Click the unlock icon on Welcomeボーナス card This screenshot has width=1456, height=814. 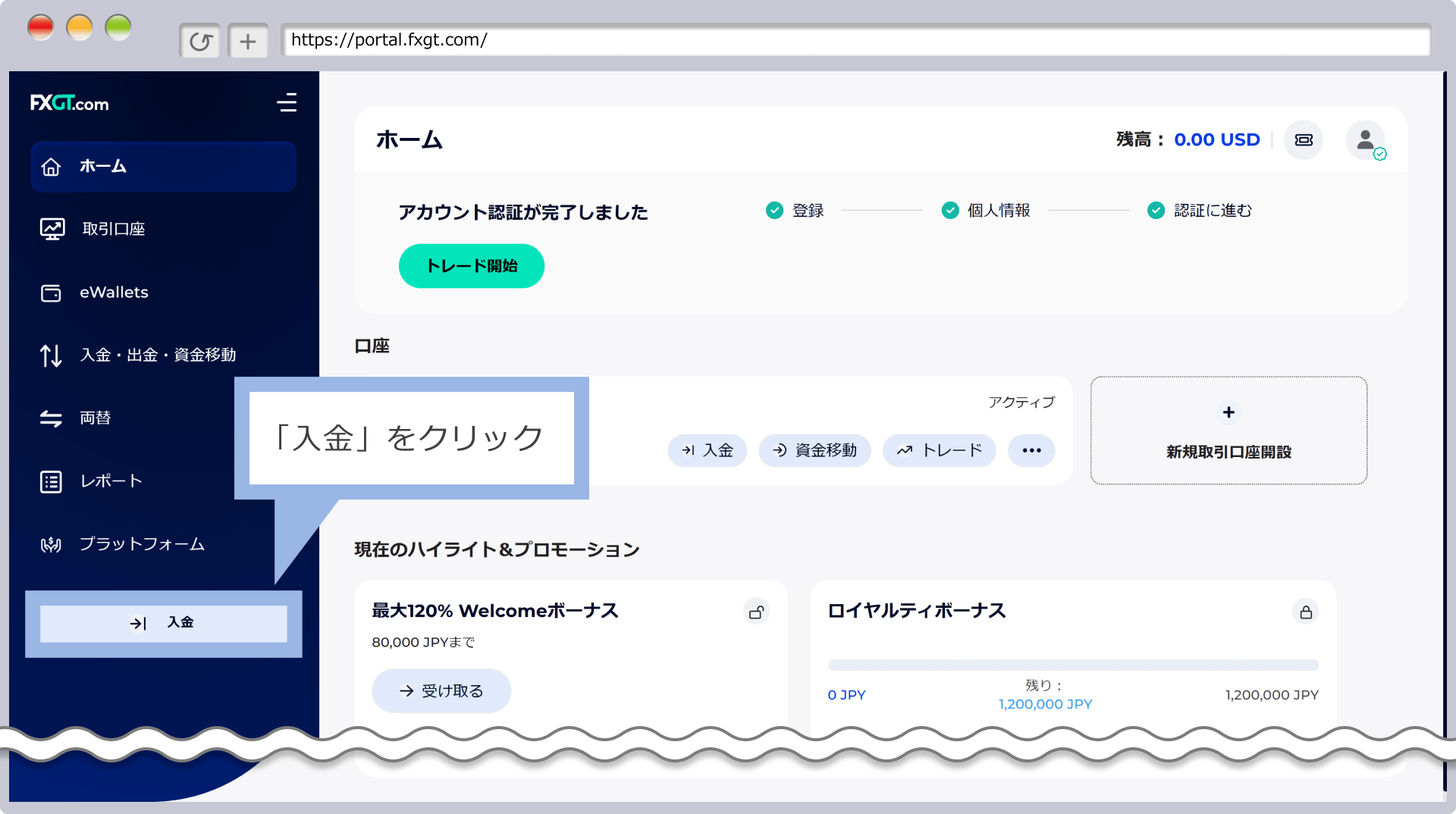tap(756, 611)
